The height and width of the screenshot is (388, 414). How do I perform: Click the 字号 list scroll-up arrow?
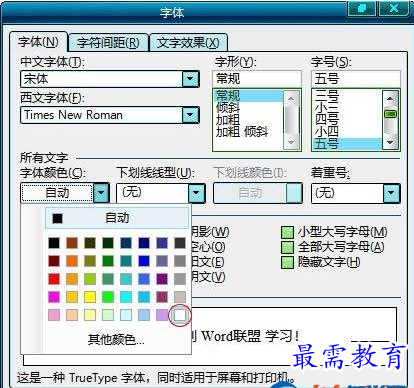[x=390, y=98]
